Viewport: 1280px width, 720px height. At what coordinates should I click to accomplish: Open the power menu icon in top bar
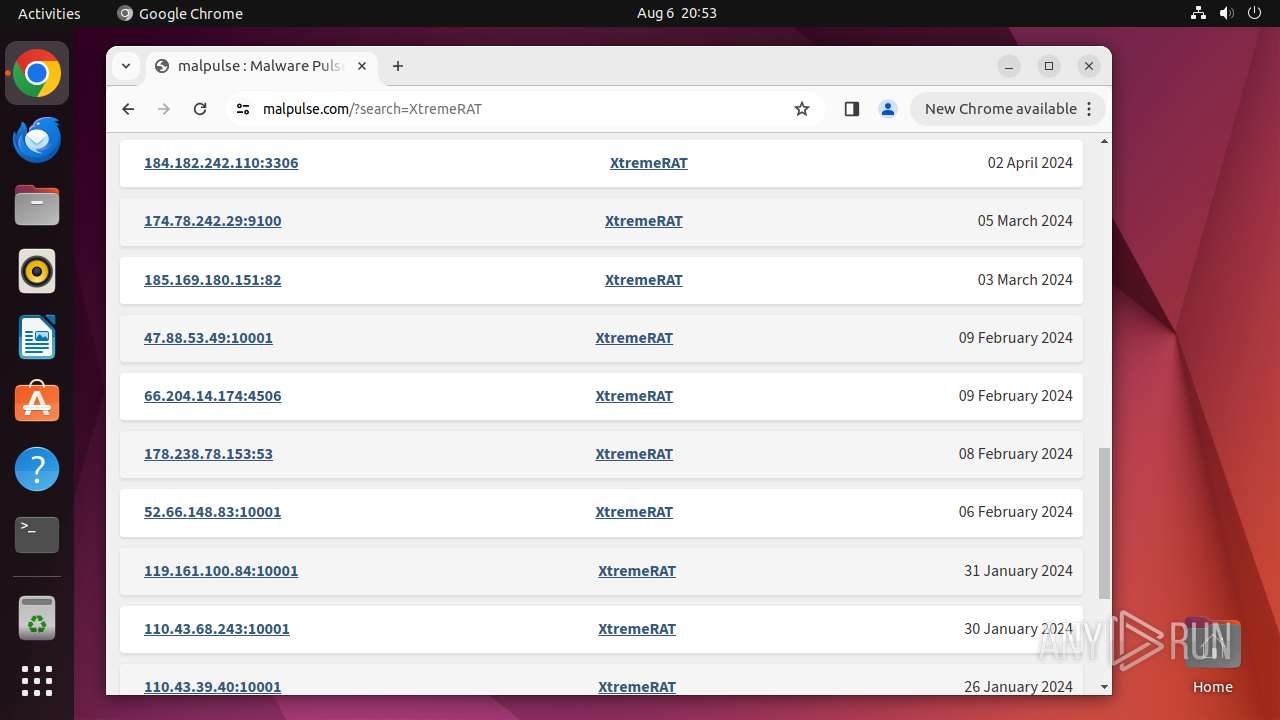pyautogui.click(x=1254, y=13)
